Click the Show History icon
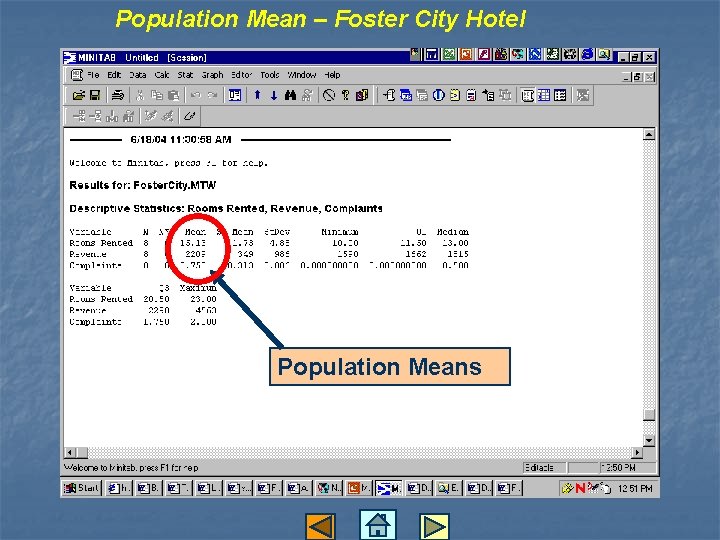This screenshot has height=540, width=720. [455, 96]
